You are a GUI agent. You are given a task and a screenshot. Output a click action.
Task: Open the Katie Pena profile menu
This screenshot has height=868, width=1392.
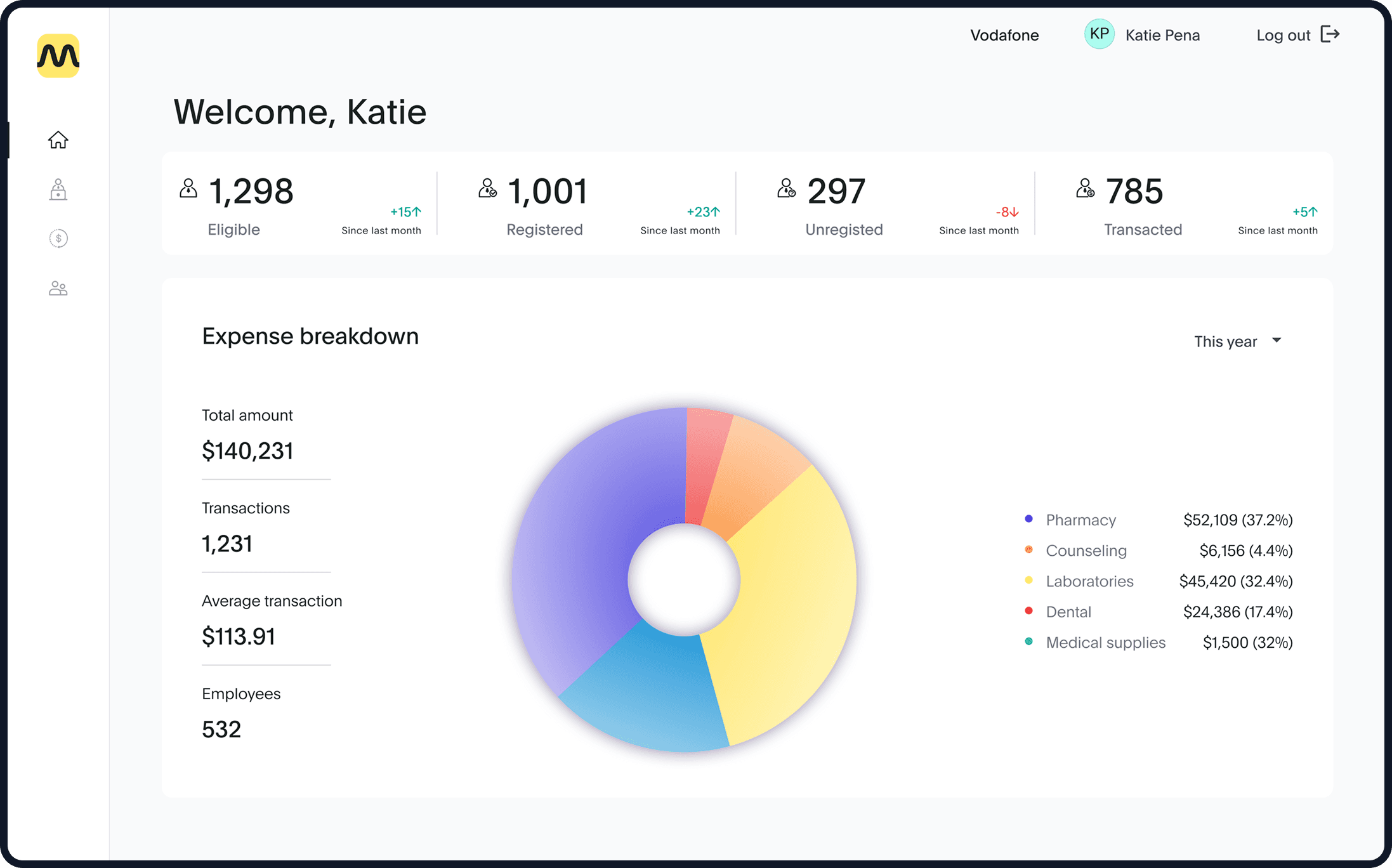tap(1162, 35)
